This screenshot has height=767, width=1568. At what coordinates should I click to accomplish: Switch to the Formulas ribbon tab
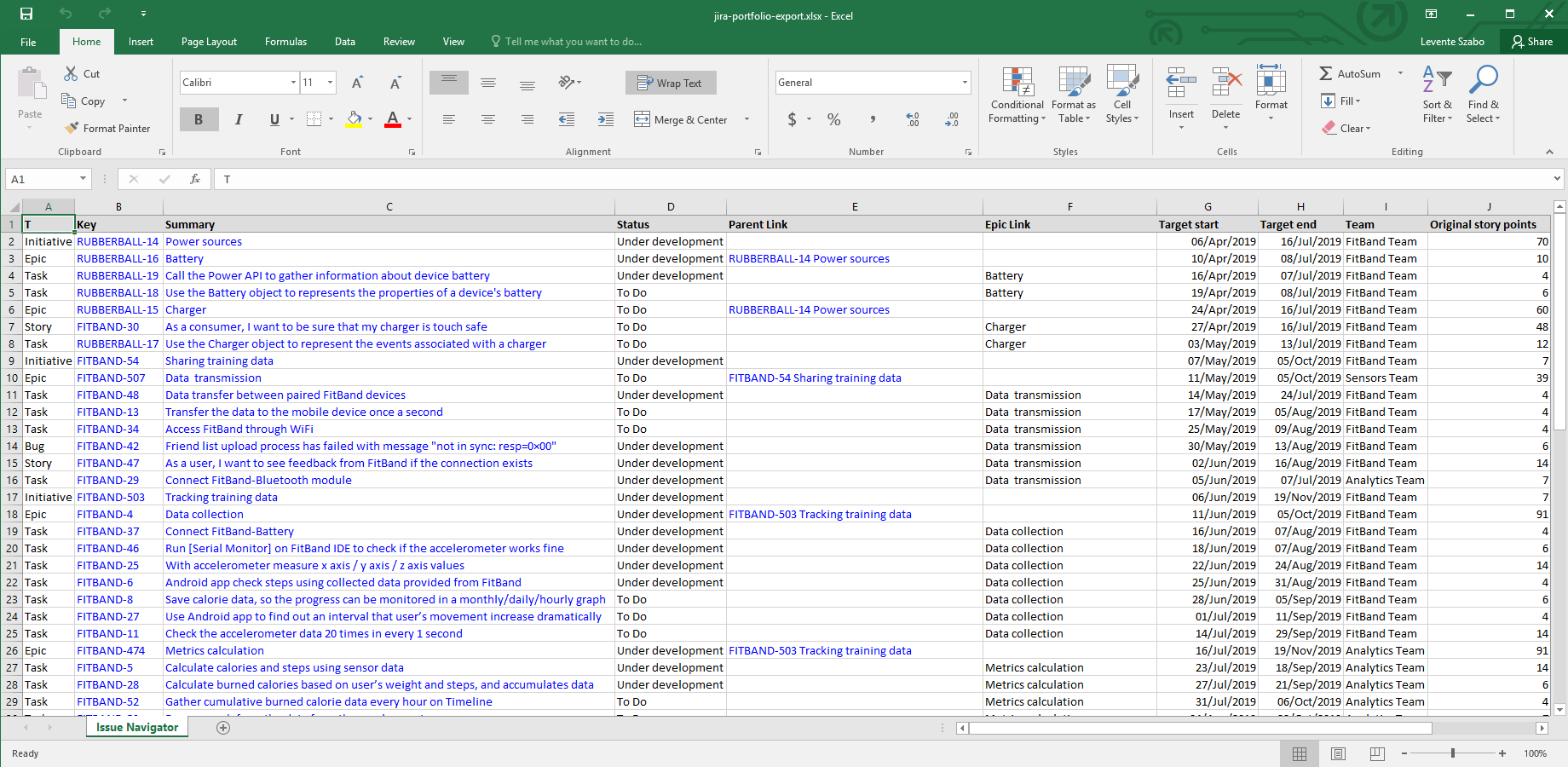[285, 42]
